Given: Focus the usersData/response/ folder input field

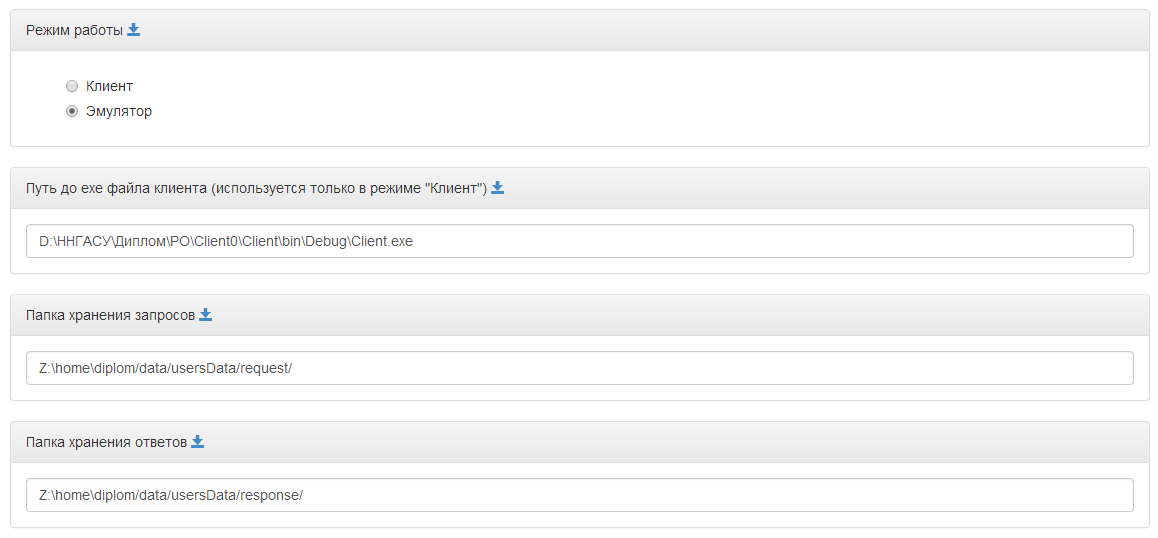Looking at the screenshot, I should pos(580,495).
